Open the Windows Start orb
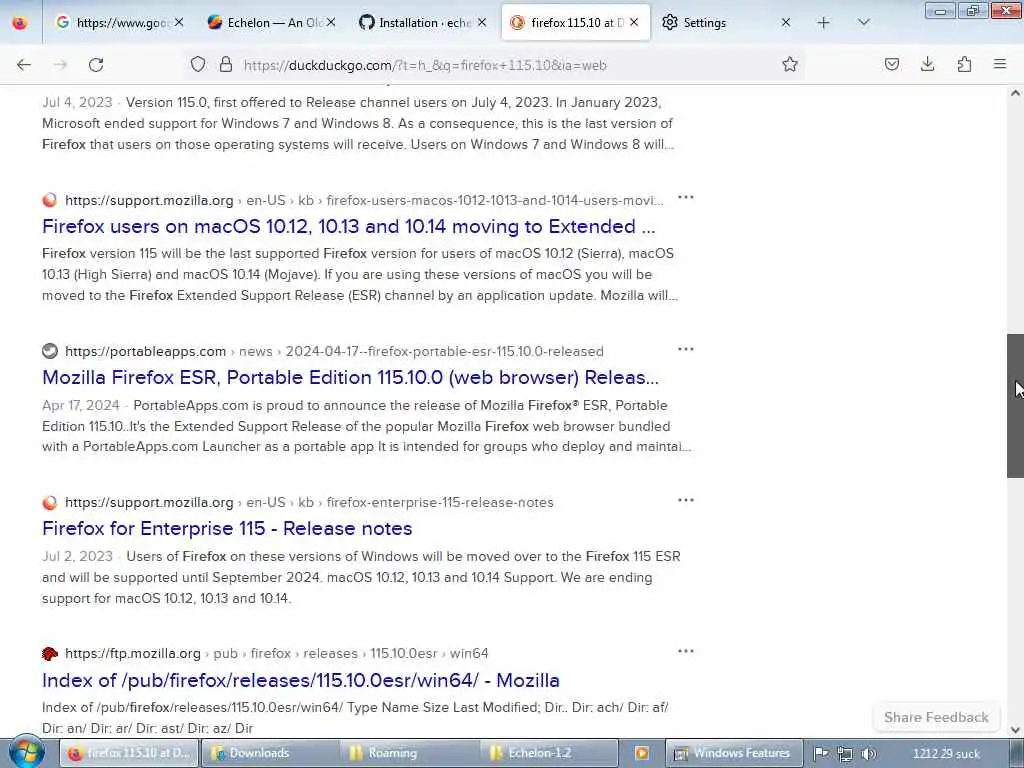This screenshot has width=1024, height=768. coord(26,752)
